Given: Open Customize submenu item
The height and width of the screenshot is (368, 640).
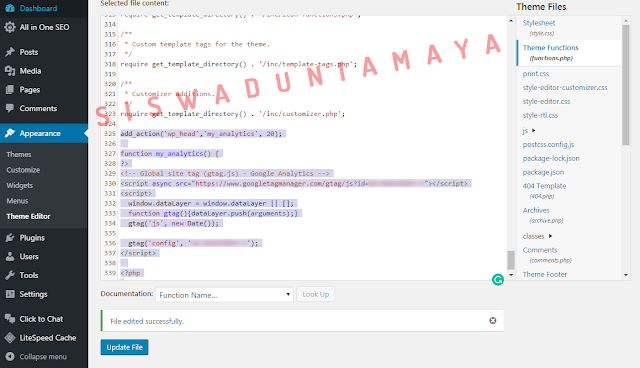Looking at the screenshot, I should point(23,170).
